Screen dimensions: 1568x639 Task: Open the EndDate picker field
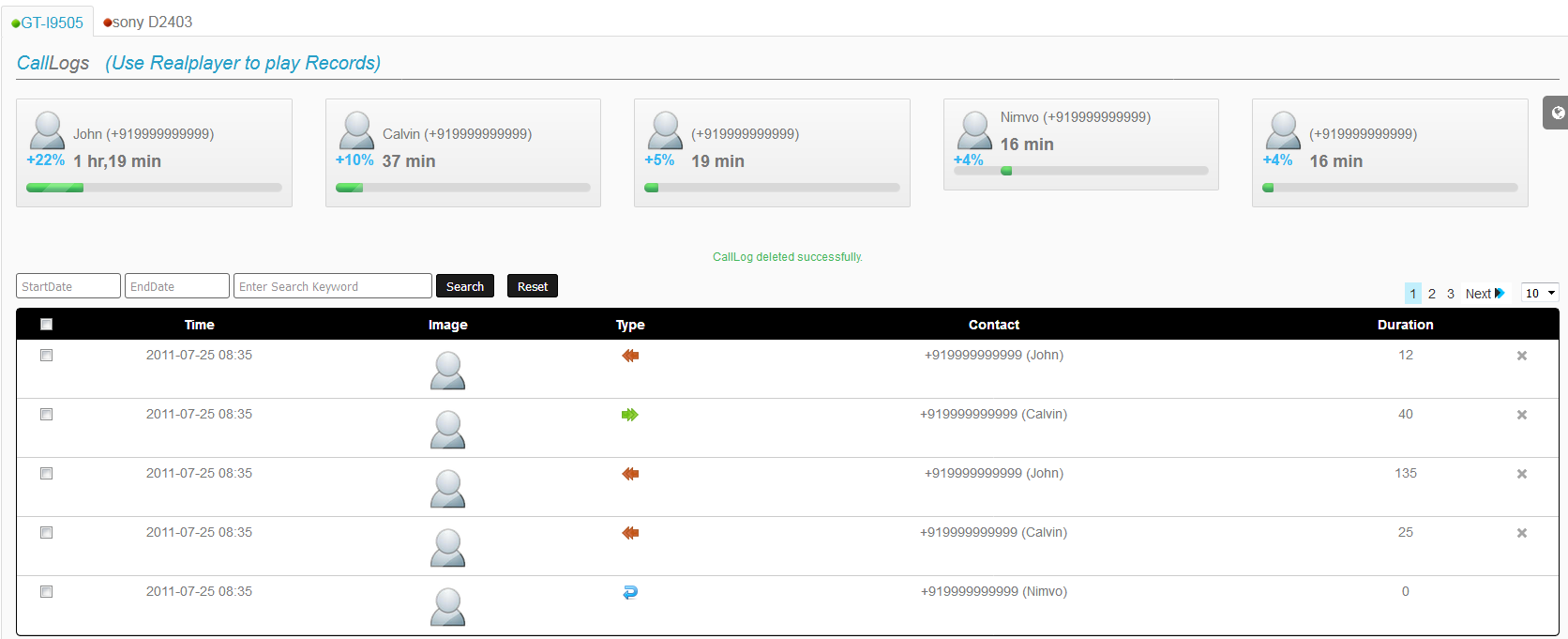(177, 286)
